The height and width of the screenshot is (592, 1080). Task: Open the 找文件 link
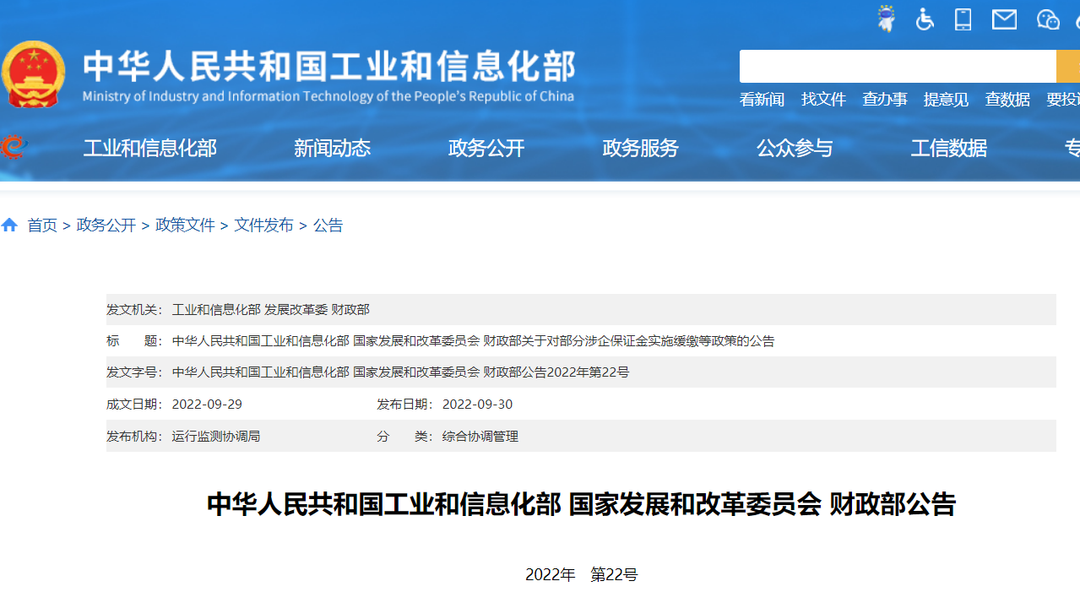(823, 99)
